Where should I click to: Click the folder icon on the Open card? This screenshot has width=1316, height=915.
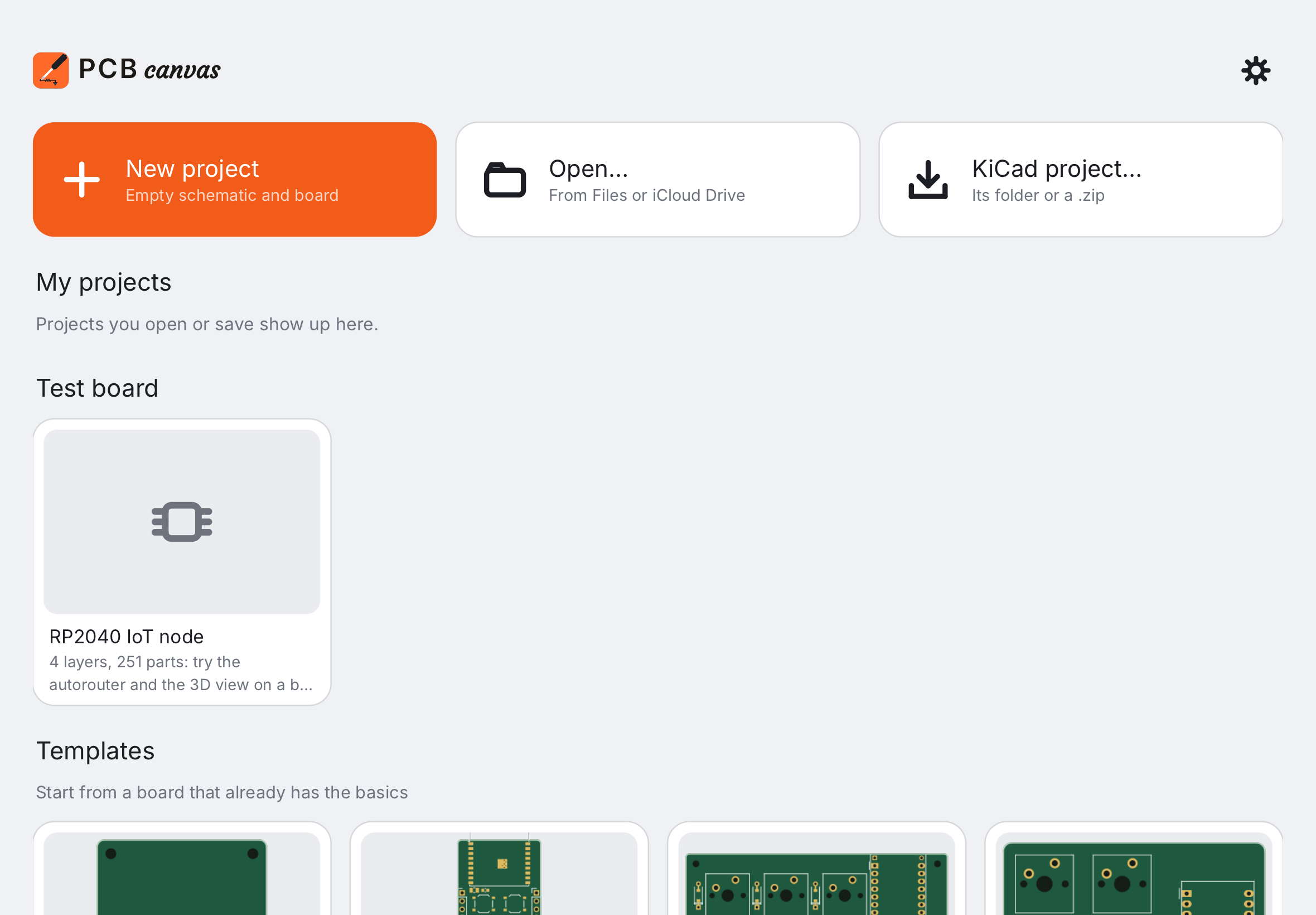coord(505,180)
